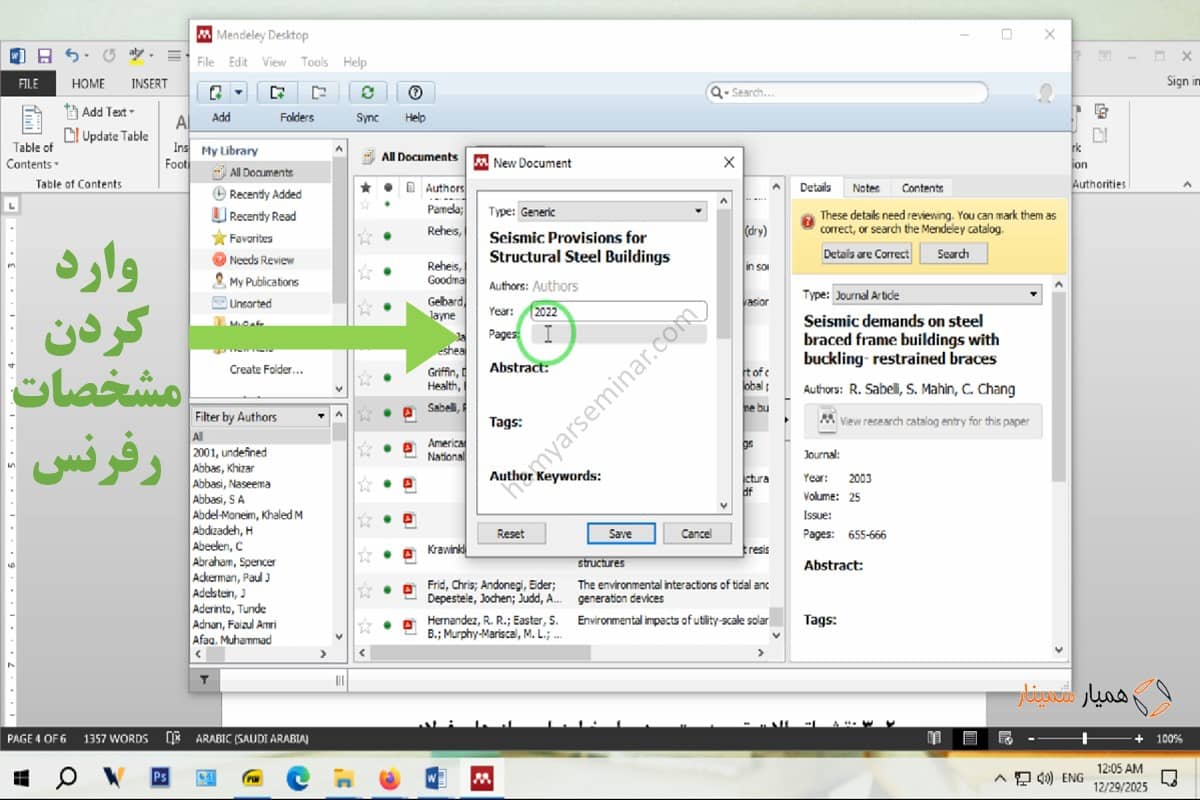Select Unsorted in My Library
1200x800 pixels.
tap(250, 303)
